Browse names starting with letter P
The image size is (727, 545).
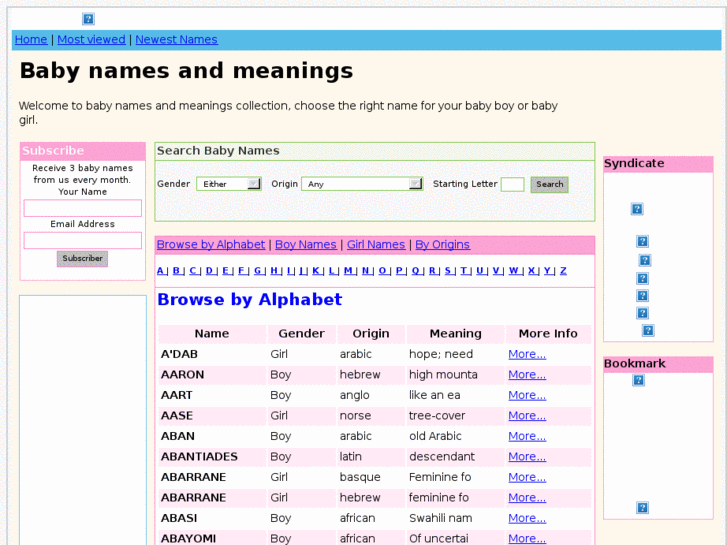tap(399, 270)
